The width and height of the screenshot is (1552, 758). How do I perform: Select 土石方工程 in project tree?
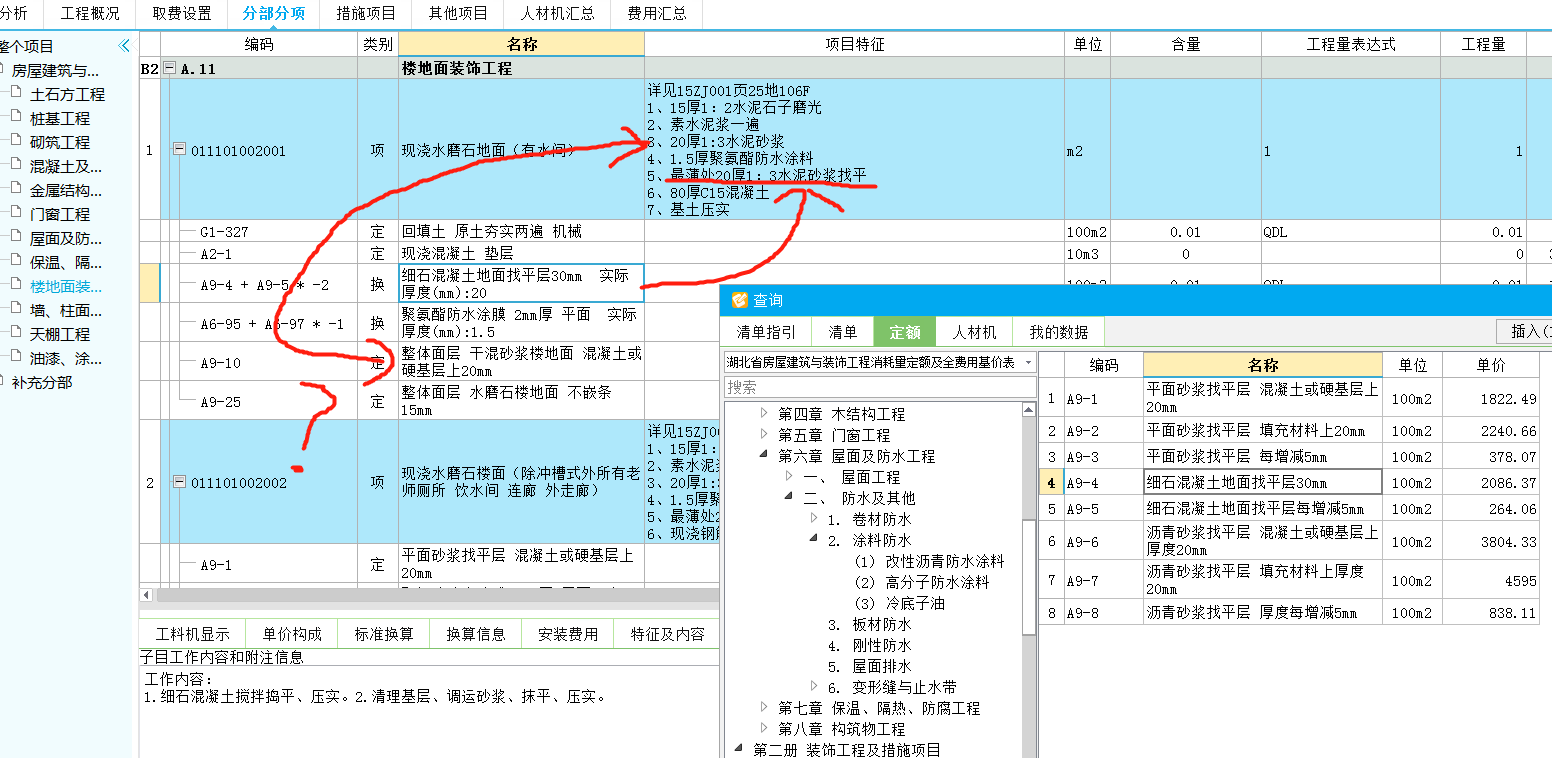(67, 94)
